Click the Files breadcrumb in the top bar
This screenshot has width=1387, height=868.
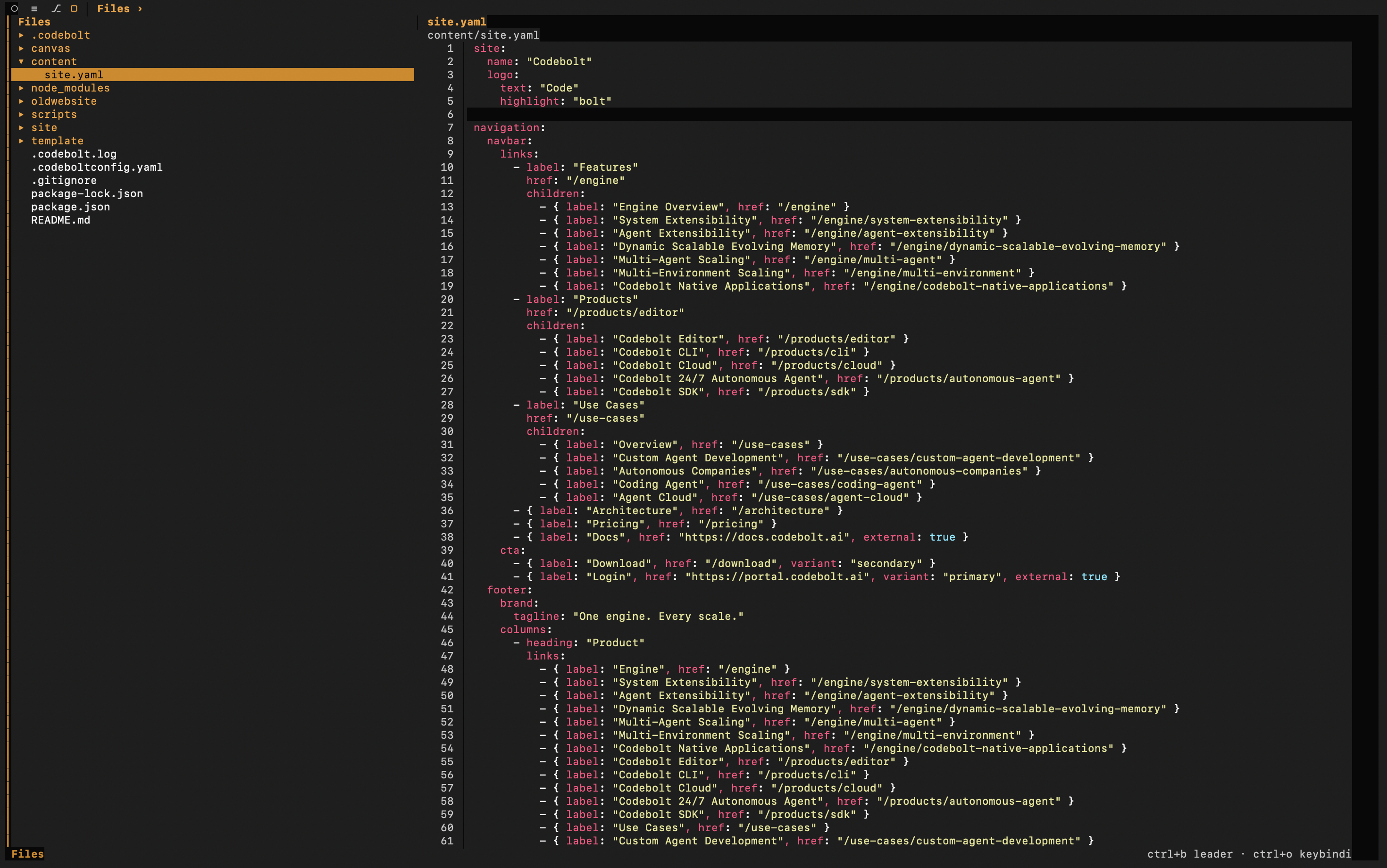(x=113, y=8)
